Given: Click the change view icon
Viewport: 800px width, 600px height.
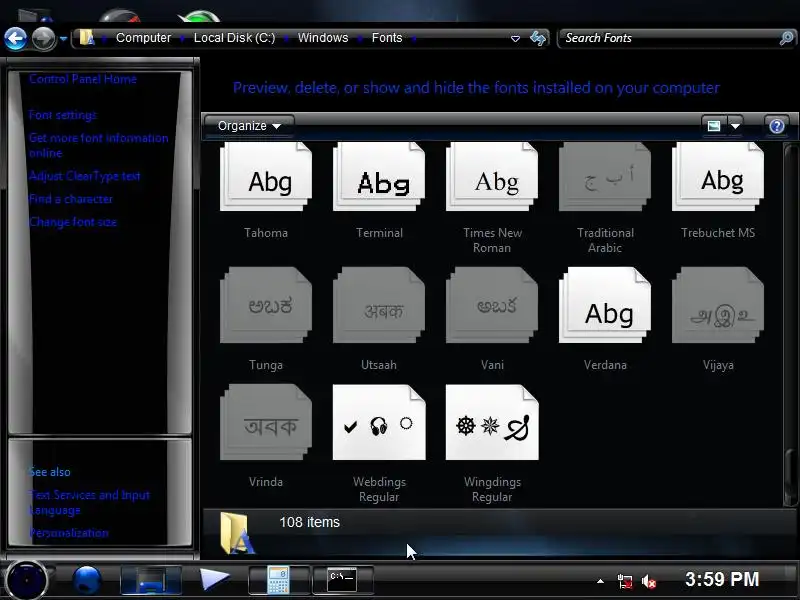Looking at the screenshot, I should pos(714,126).
